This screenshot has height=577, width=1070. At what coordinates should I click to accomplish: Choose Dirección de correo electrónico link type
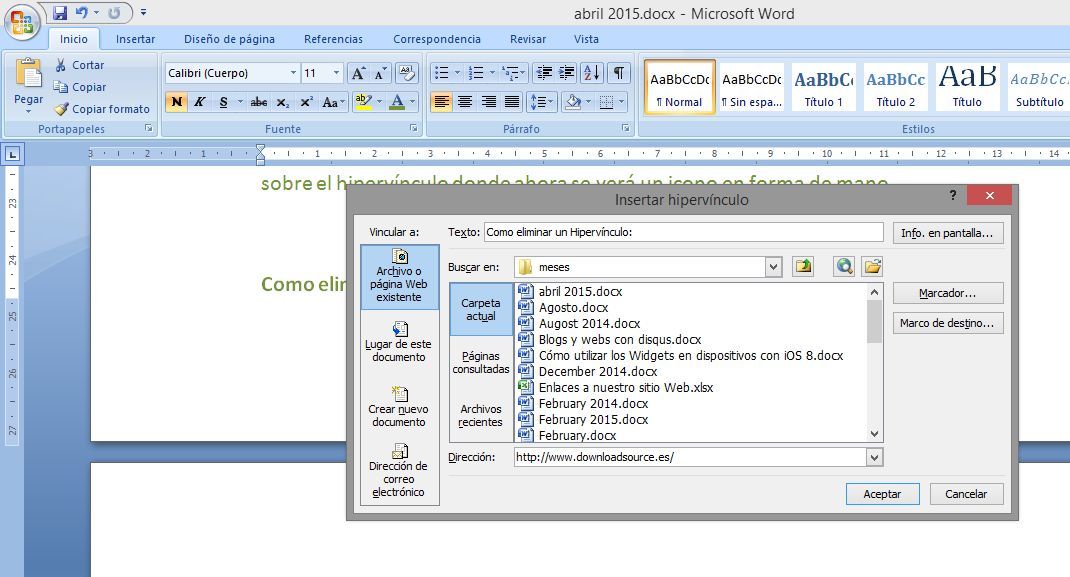[x=399, y=471]
